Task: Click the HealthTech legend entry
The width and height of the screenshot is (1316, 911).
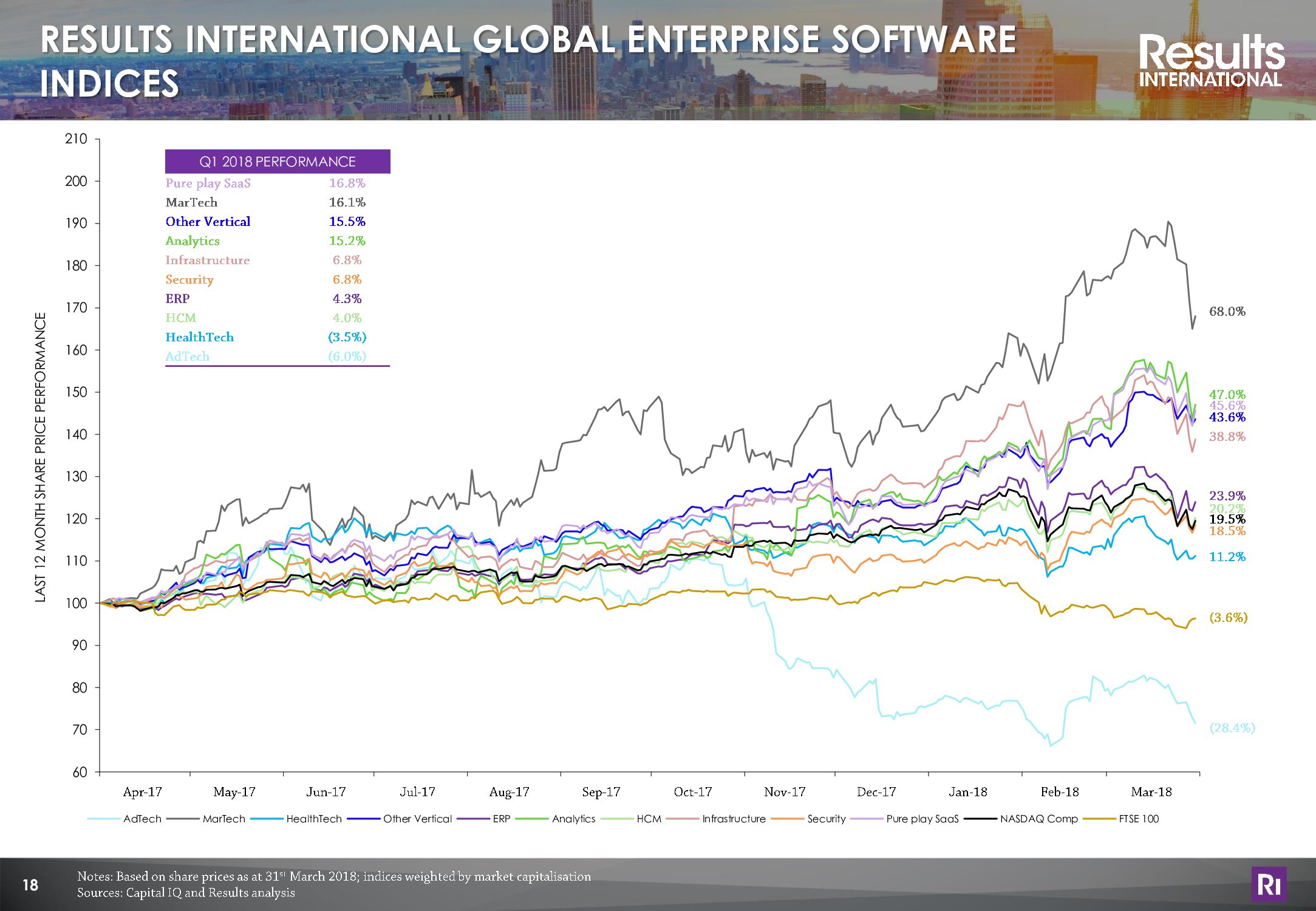Action: point(314,819)
